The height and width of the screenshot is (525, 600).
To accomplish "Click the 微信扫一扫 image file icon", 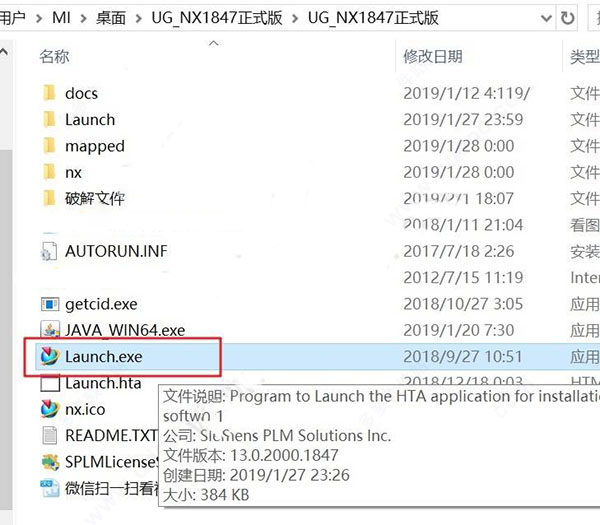I will click(50, 488).
